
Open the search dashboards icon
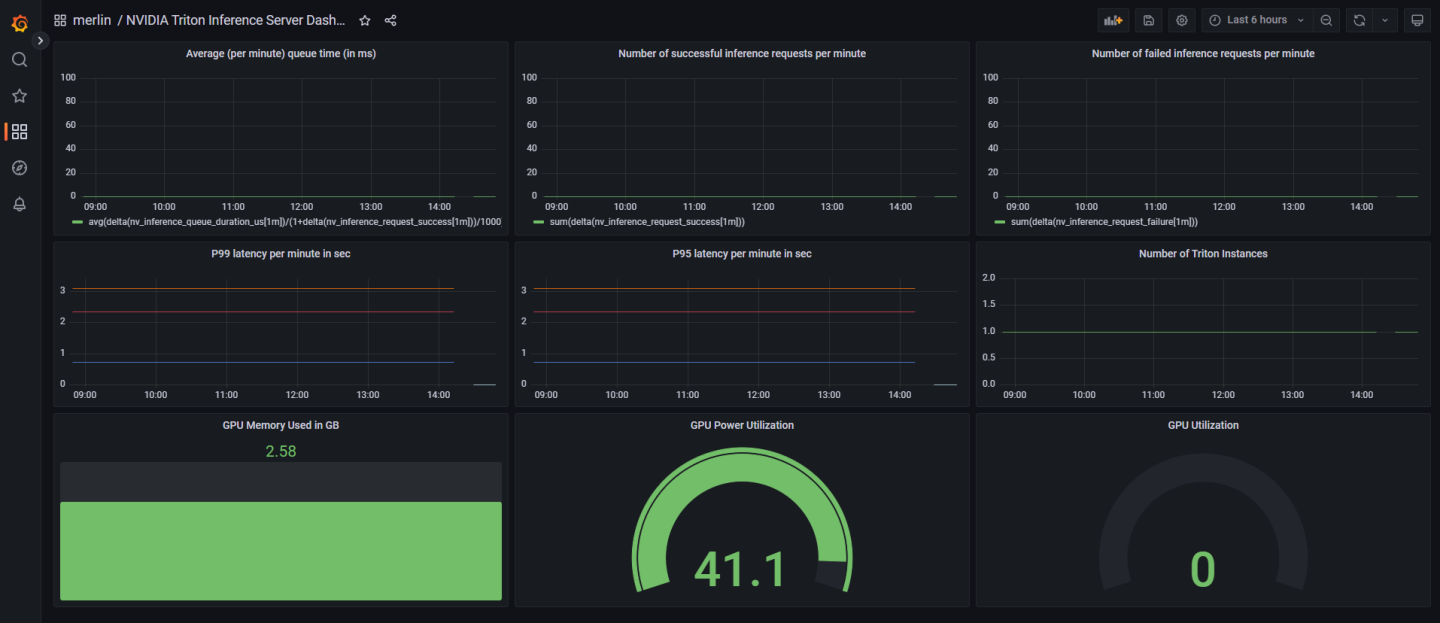[19, 60]
